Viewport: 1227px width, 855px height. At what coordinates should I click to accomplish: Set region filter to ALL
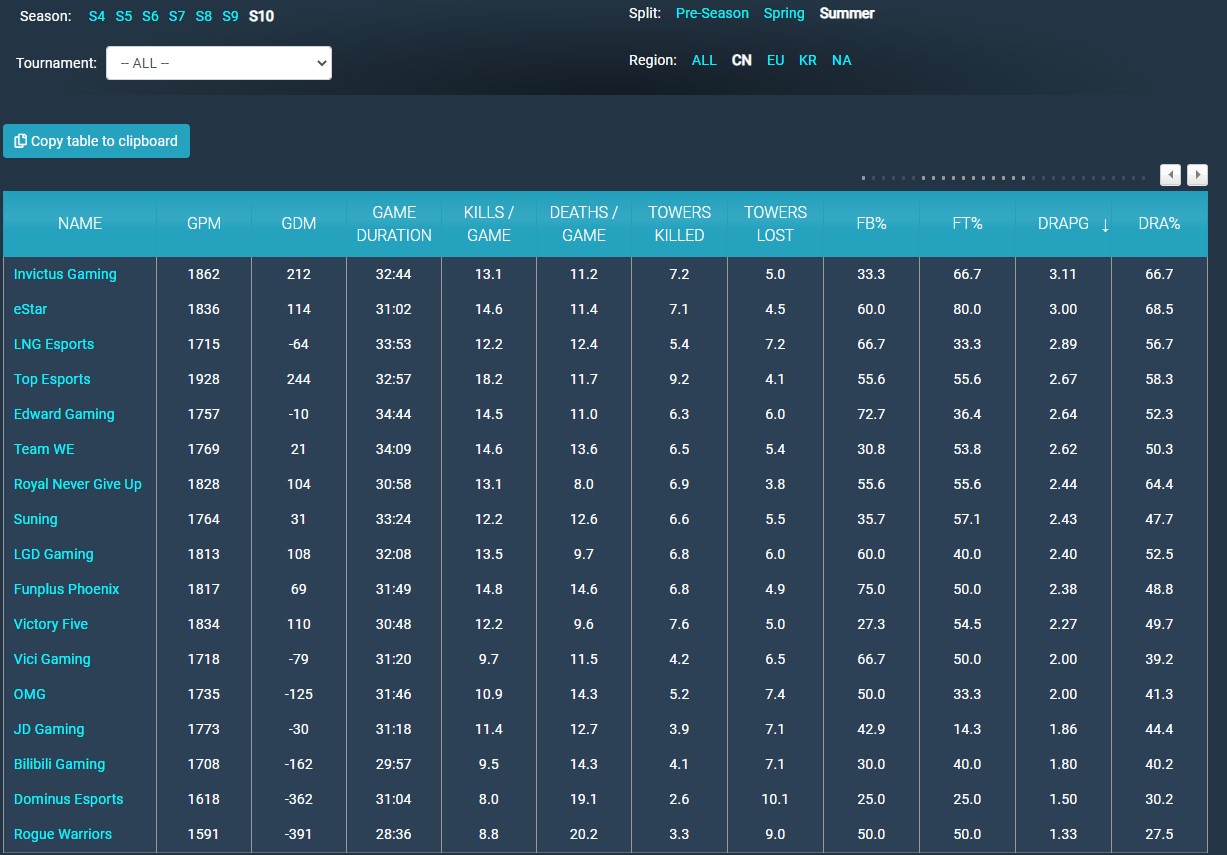[x=704, y=60]
